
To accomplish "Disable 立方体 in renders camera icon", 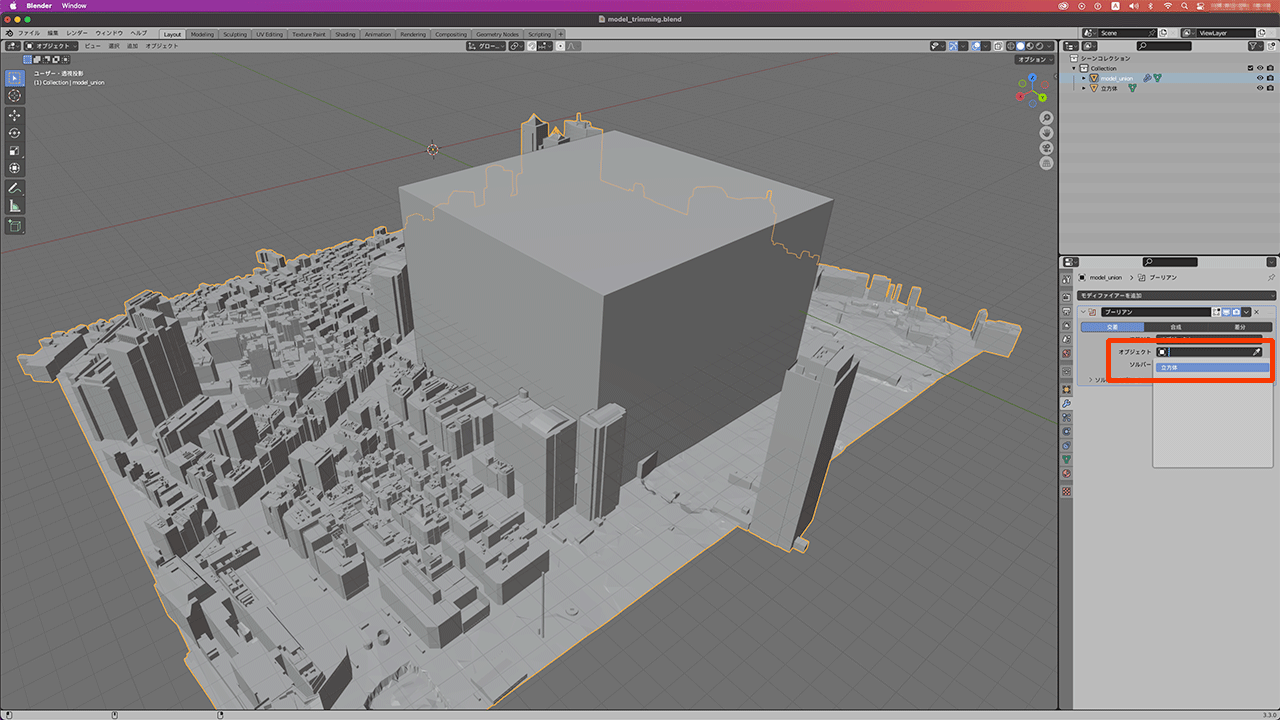I will click(x=1270, y=88).
